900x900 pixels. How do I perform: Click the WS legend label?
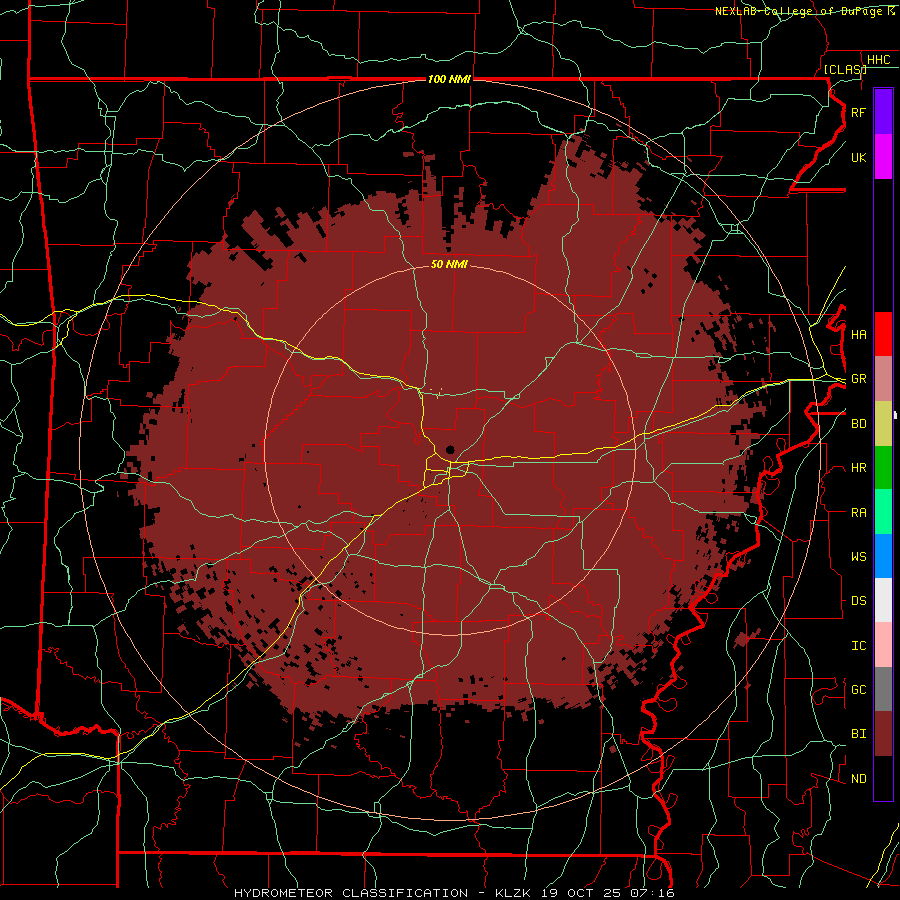(x=858, y=557)
